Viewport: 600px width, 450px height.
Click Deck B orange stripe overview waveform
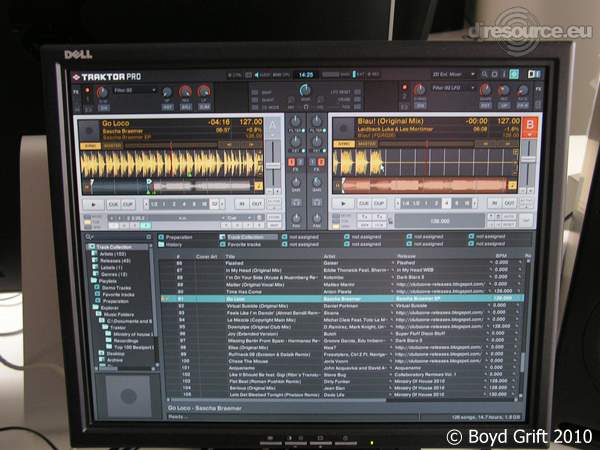[425, 186]
